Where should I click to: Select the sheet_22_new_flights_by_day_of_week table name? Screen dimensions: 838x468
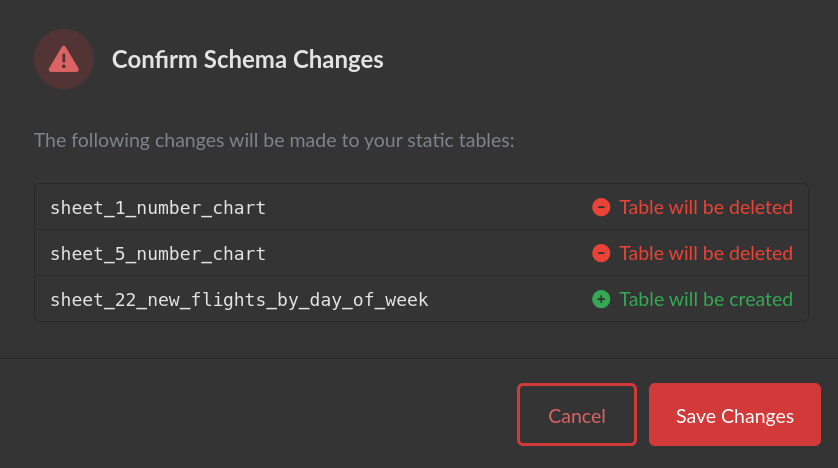click(239, 299)
